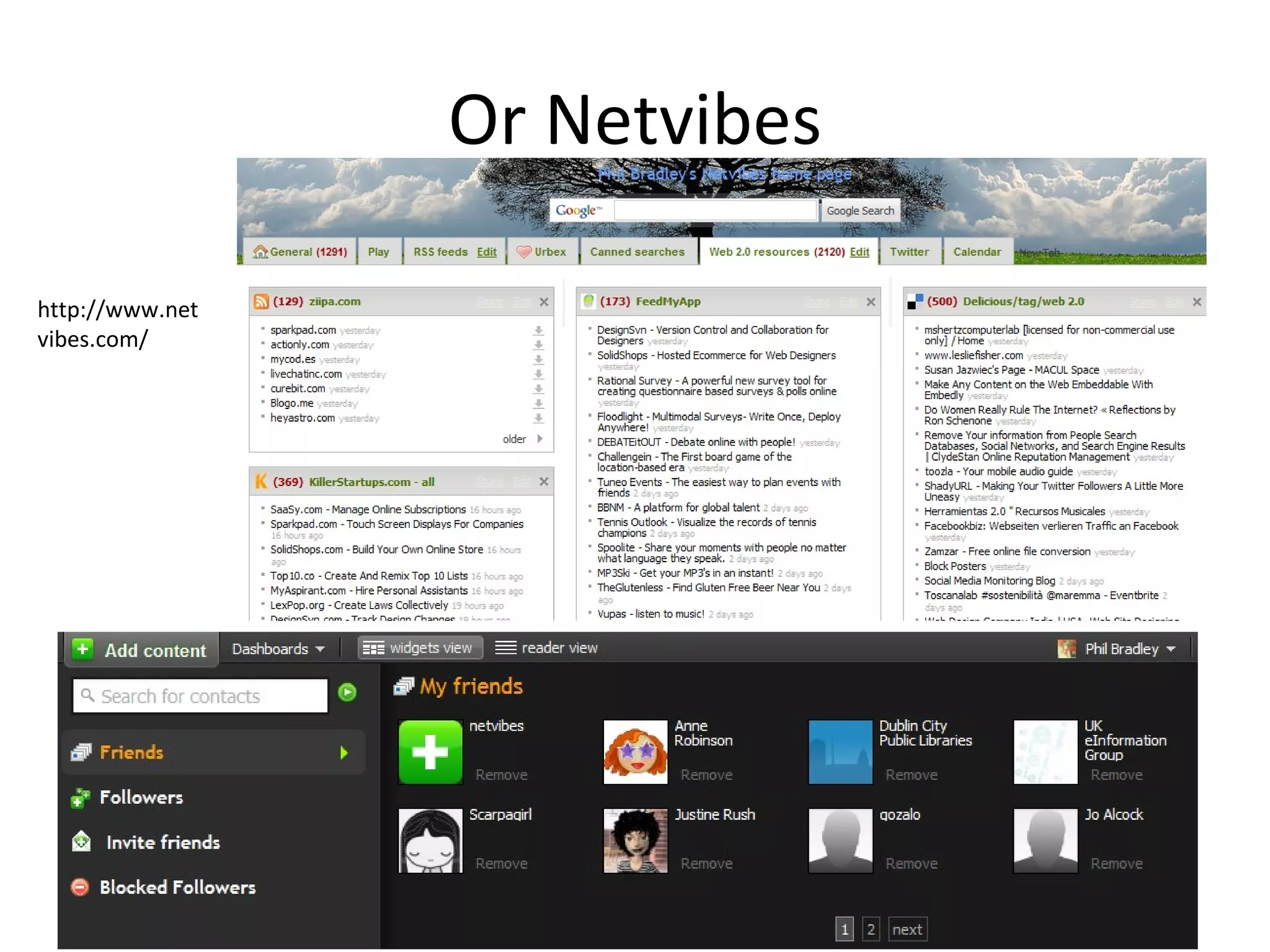Click download arrow next to livechatinc.com
Screen dimensions: 1270x952
(x=539, y=374)
